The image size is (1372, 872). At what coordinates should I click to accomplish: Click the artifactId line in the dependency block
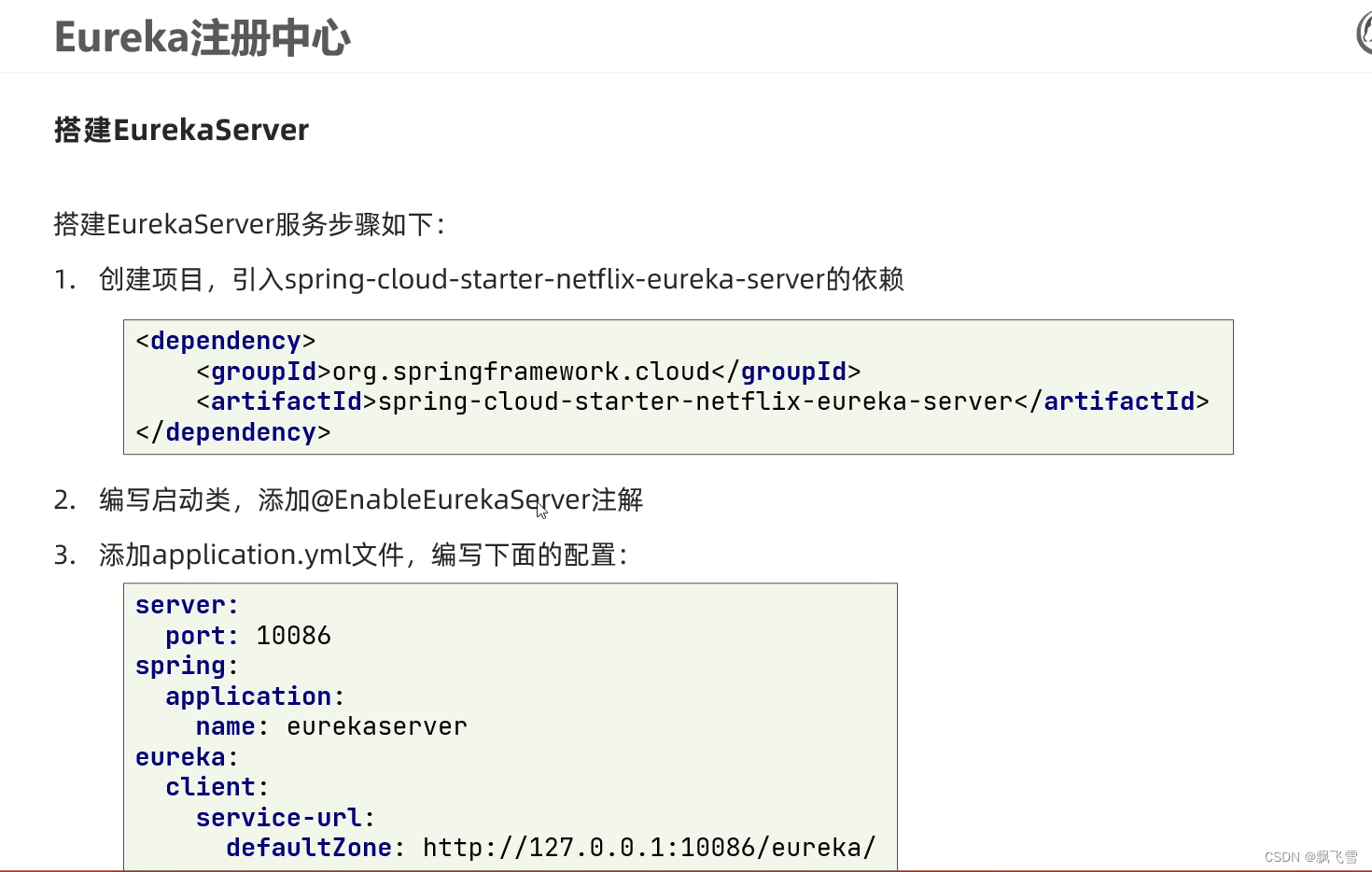click(703, 401)
